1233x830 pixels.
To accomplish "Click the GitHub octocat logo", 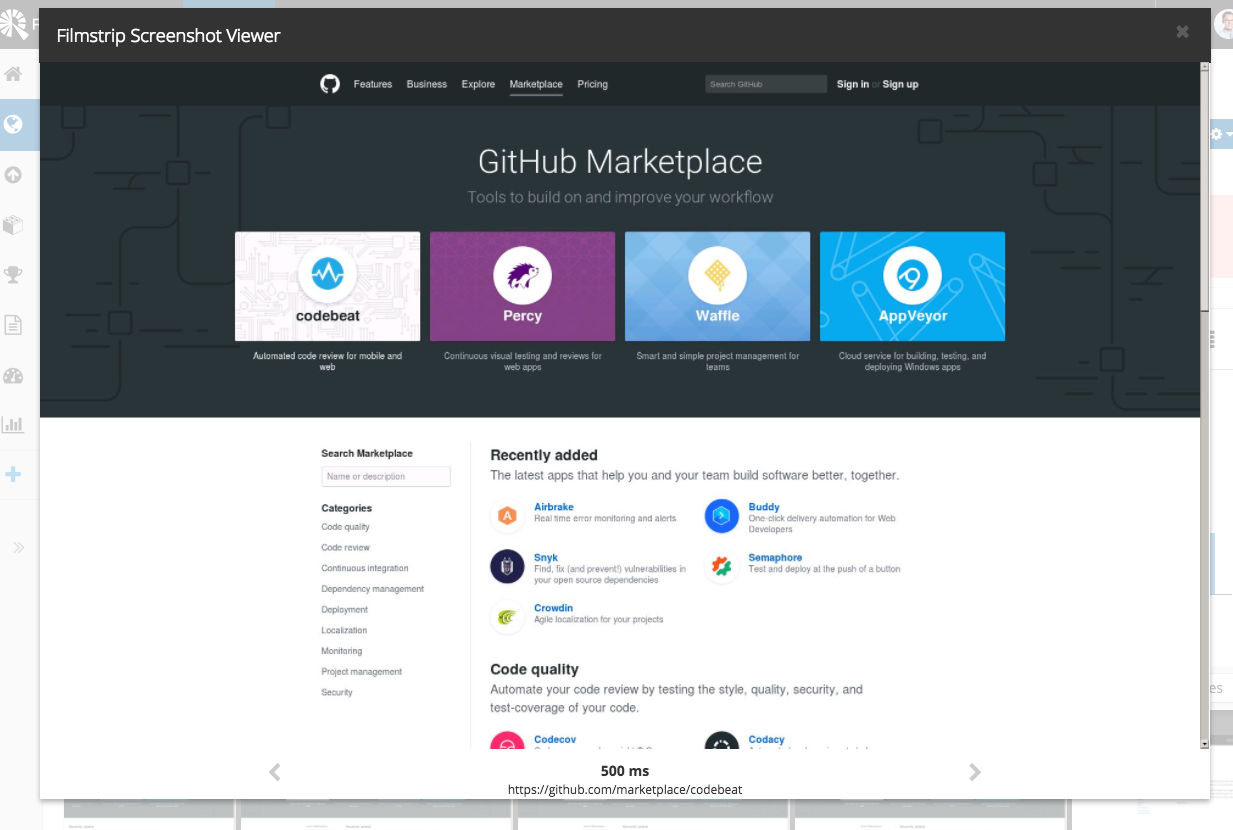I will tap(330, 84).
